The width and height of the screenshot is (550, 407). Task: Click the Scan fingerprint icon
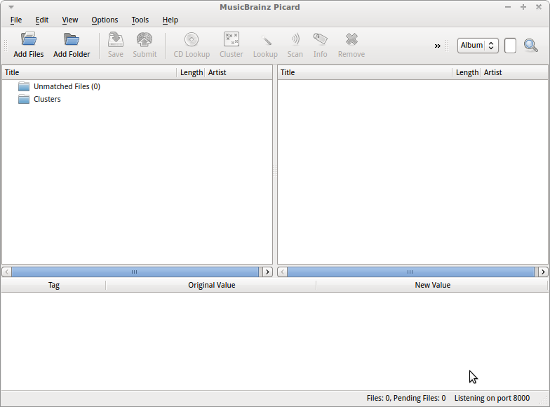point(295,39)
